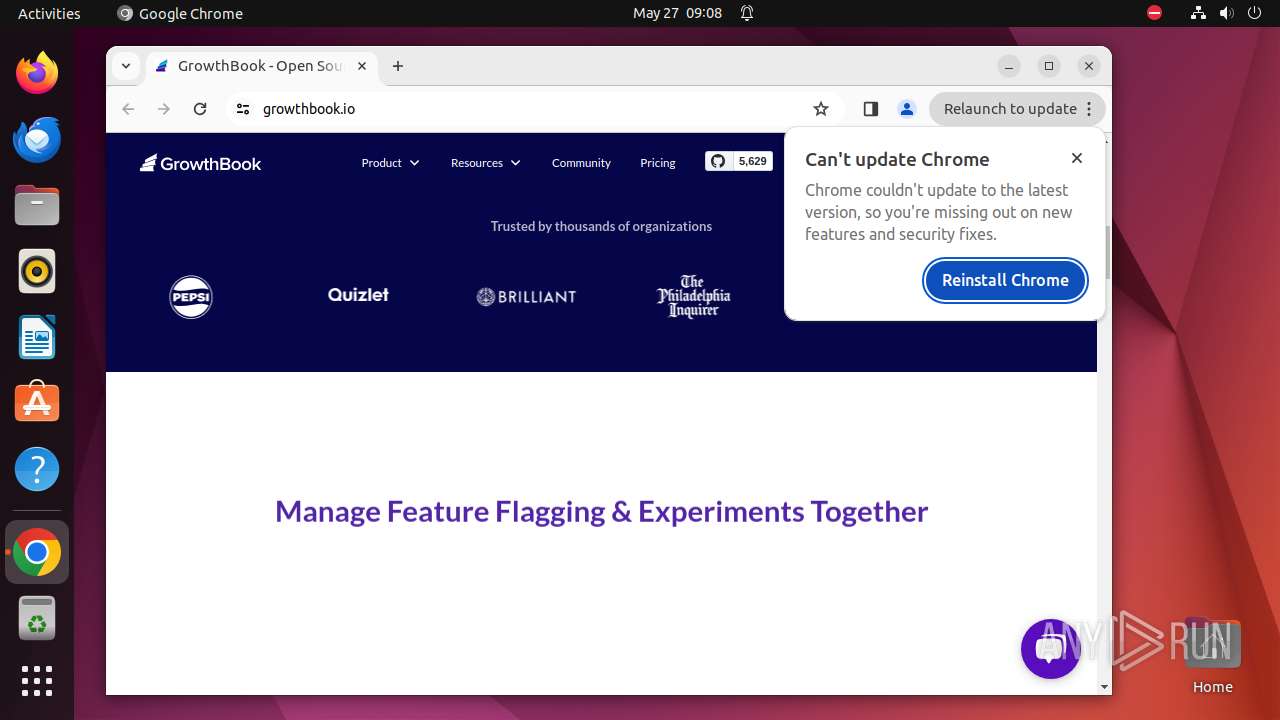Screen dimensions: 1280x720
Task: Open the power tray icon
Action: point(1255,13)
